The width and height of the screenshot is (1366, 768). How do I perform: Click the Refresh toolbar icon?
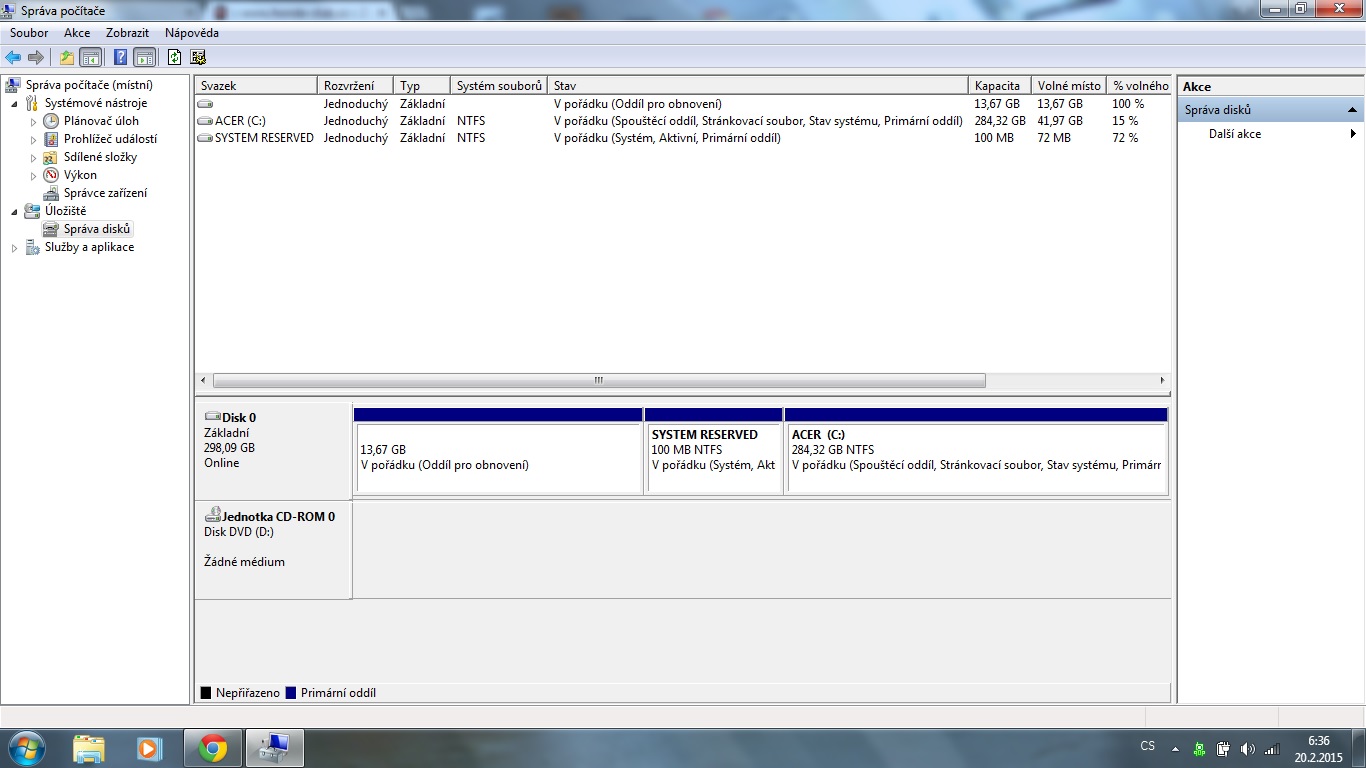coord(175,57)
